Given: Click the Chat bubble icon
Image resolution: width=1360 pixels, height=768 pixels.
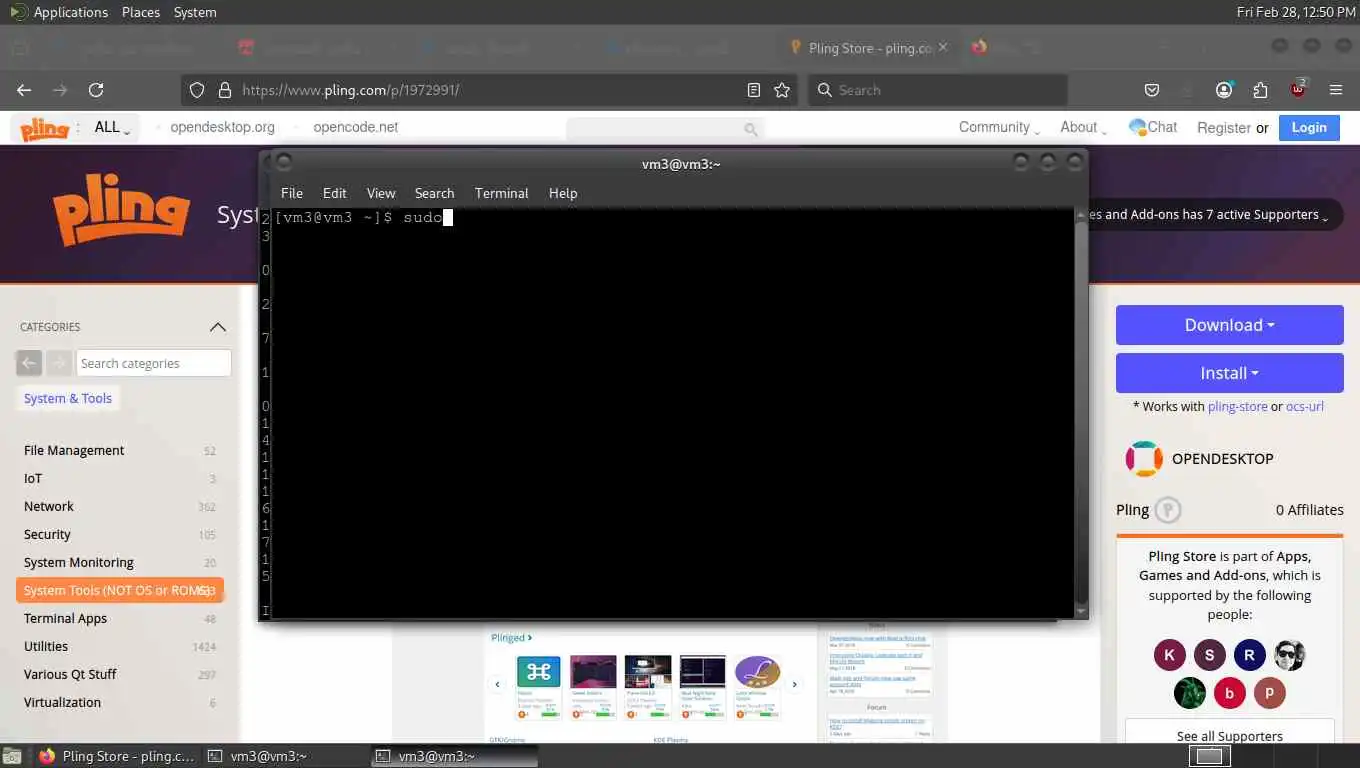Looking at the screenshot, I should coord(1137,127).
